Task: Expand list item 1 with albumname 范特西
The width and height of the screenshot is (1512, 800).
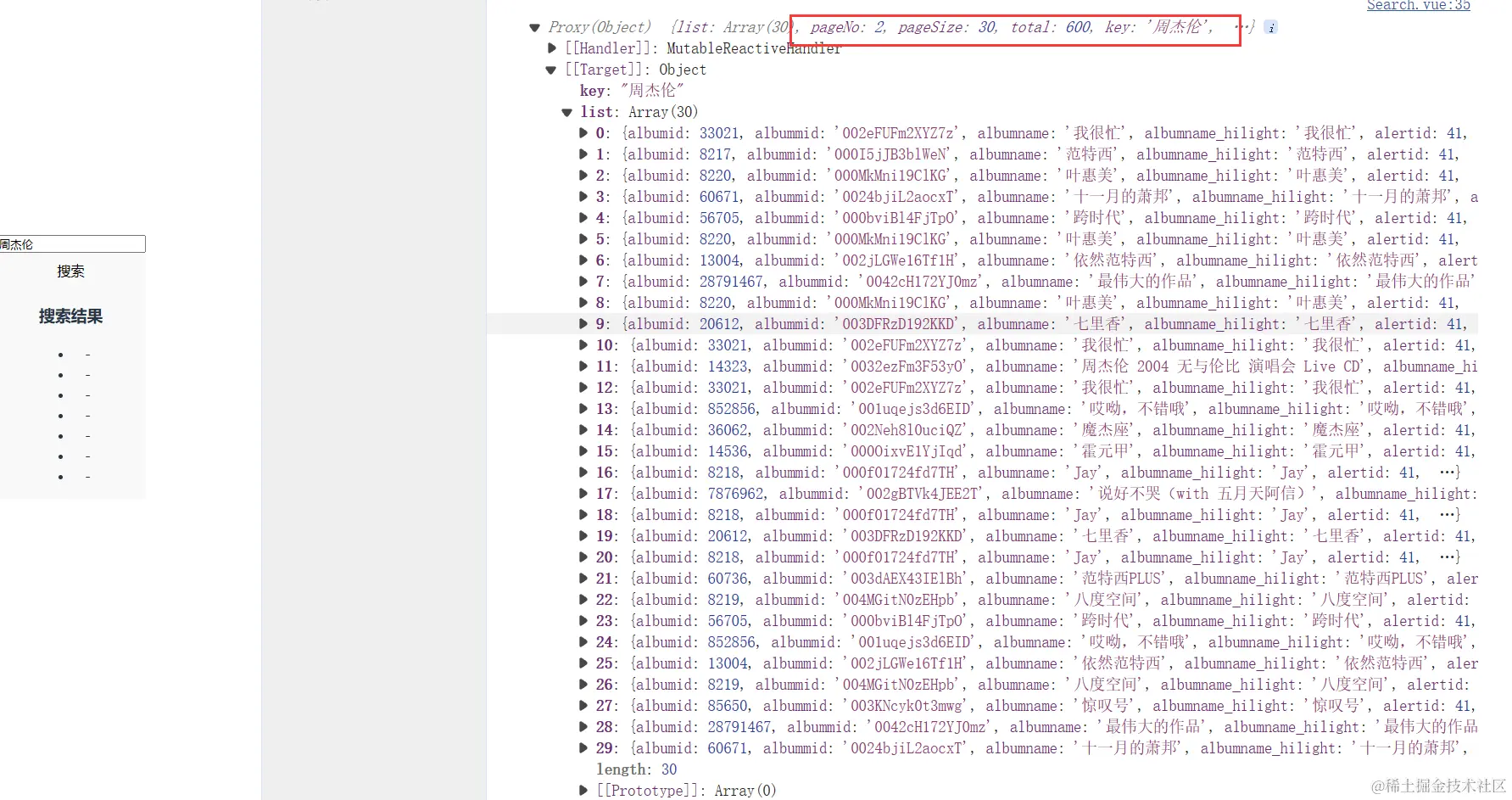Action: (583, 154)
